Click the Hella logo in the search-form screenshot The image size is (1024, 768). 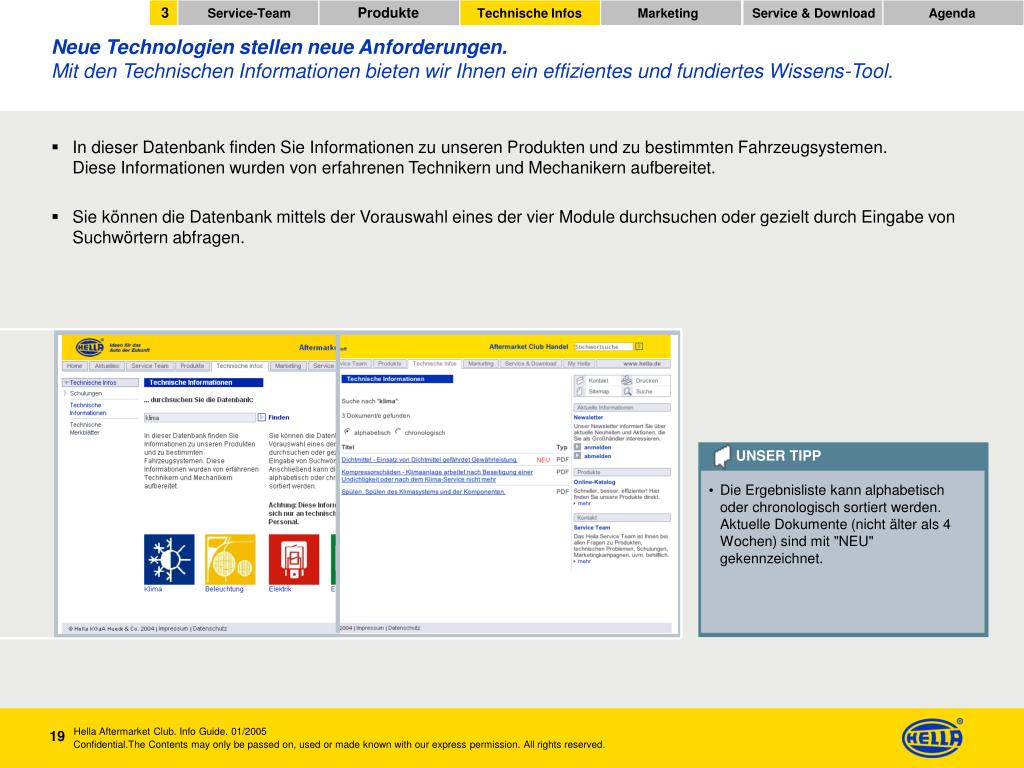[89, 347]
